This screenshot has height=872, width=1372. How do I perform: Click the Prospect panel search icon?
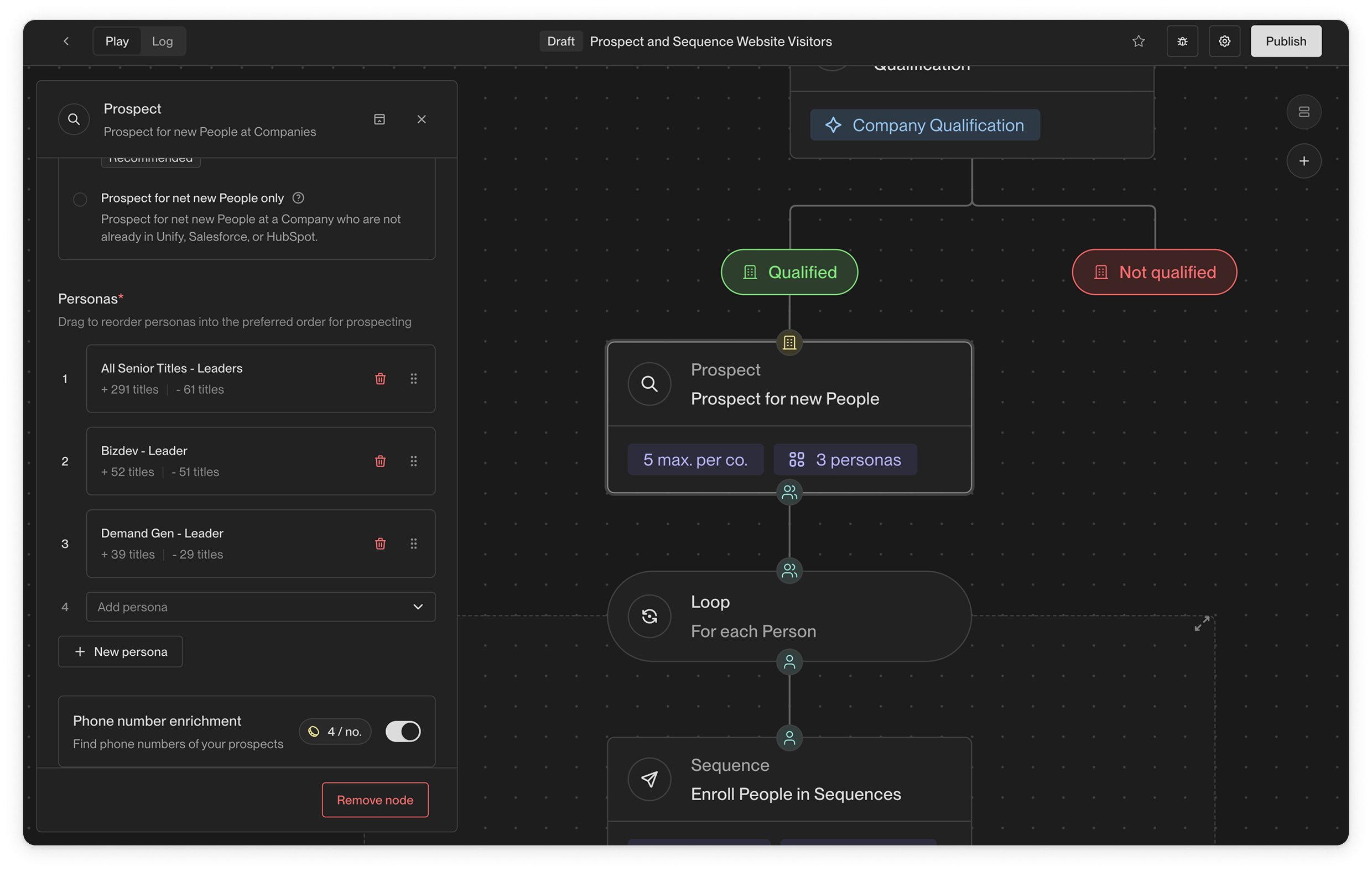(x=74, y=119)
